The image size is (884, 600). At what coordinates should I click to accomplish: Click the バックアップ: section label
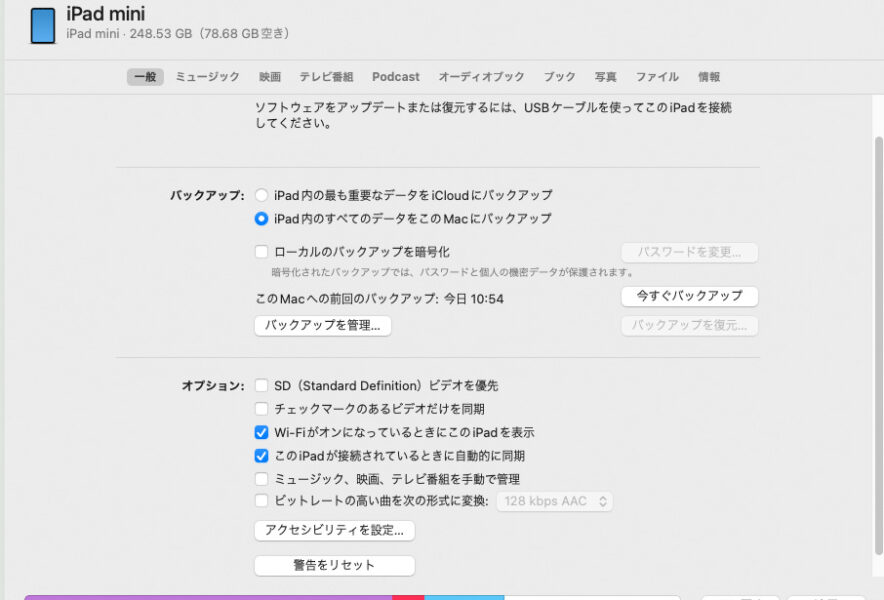(x=207, y=196)
